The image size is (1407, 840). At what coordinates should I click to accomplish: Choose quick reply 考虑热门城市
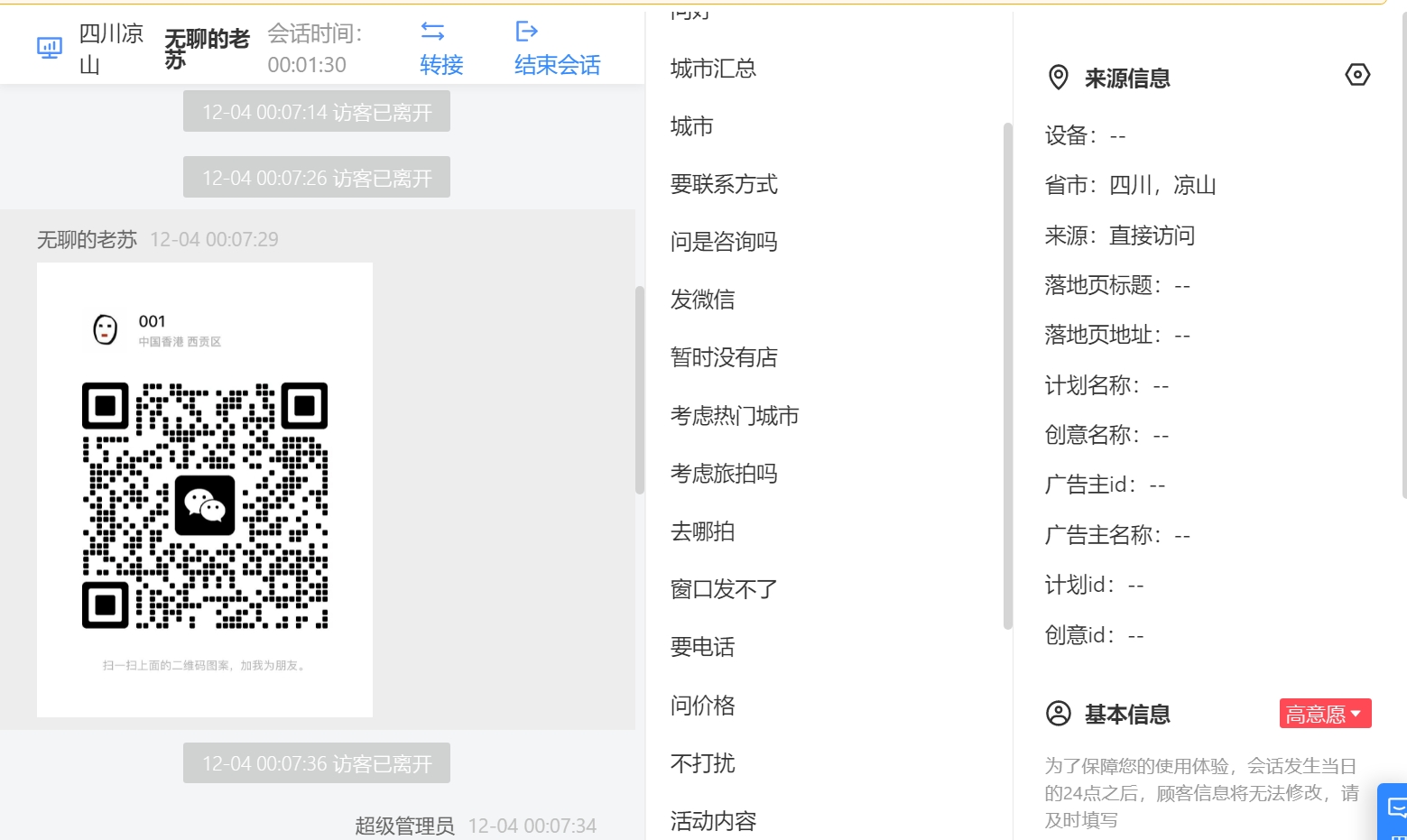[735, 416]
